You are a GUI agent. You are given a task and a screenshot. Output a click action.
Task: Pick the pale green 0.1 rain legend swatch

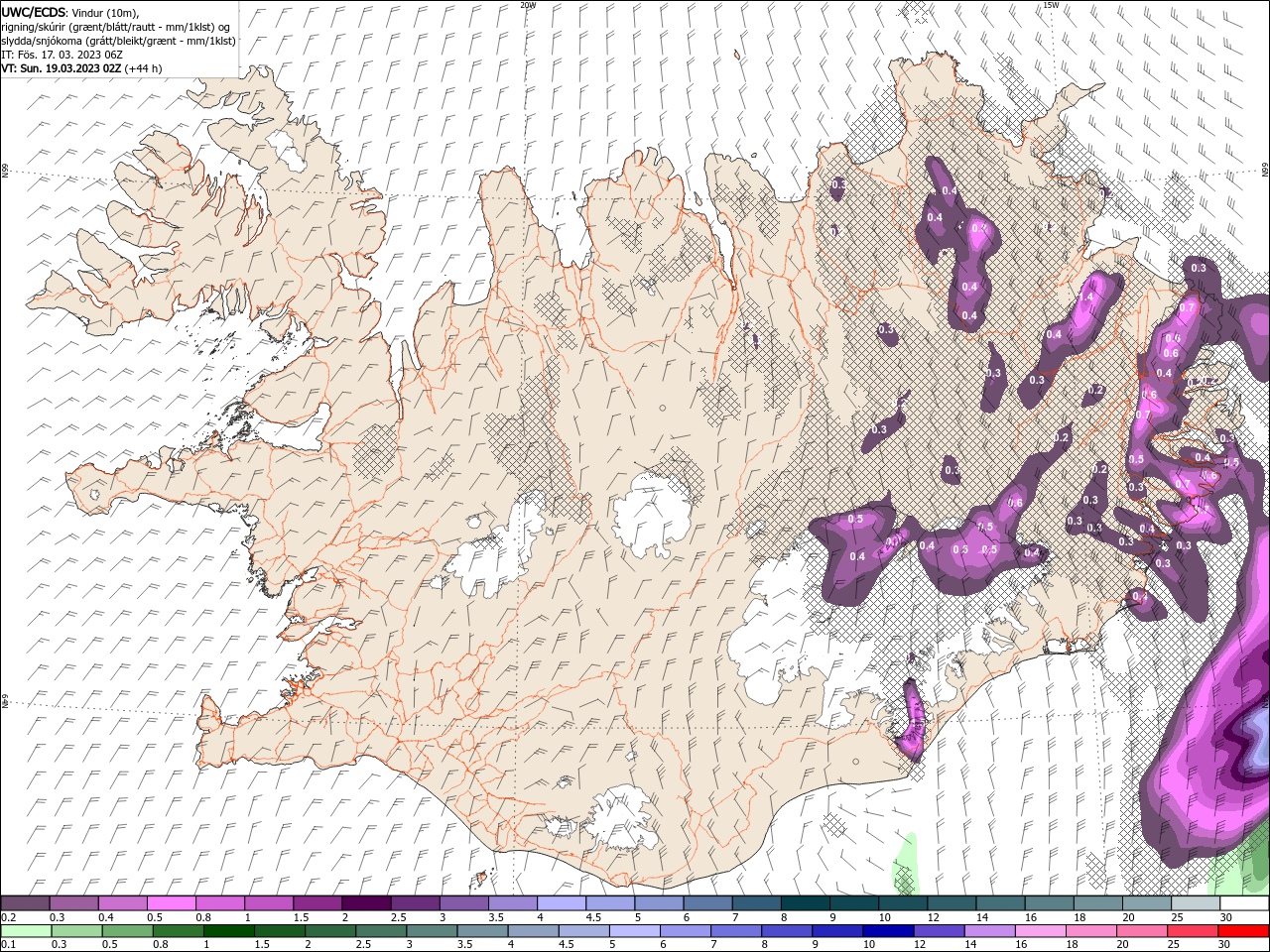[x=26, y=931]
